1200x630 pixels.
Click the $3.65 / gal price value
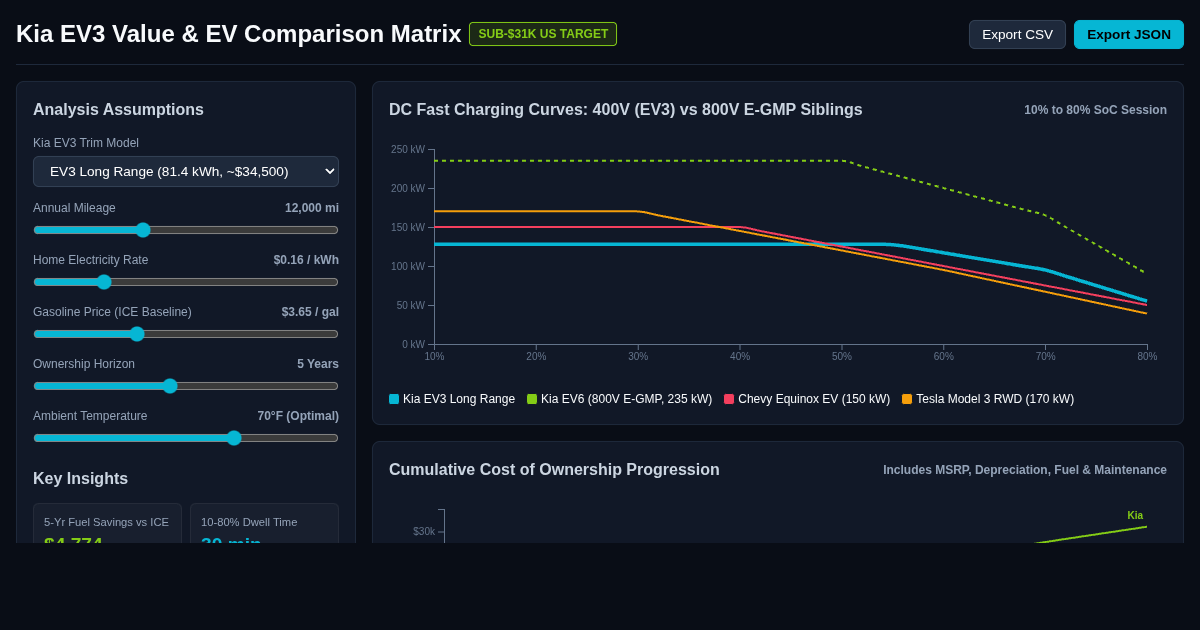[310, 312]
